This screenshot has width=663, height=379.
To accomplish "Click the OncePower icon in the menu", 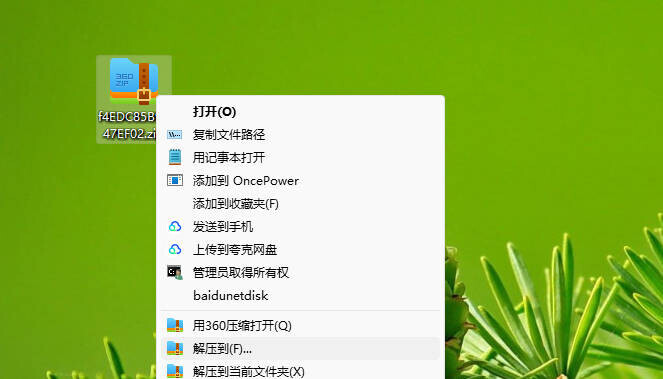I will tap(175, 181).
